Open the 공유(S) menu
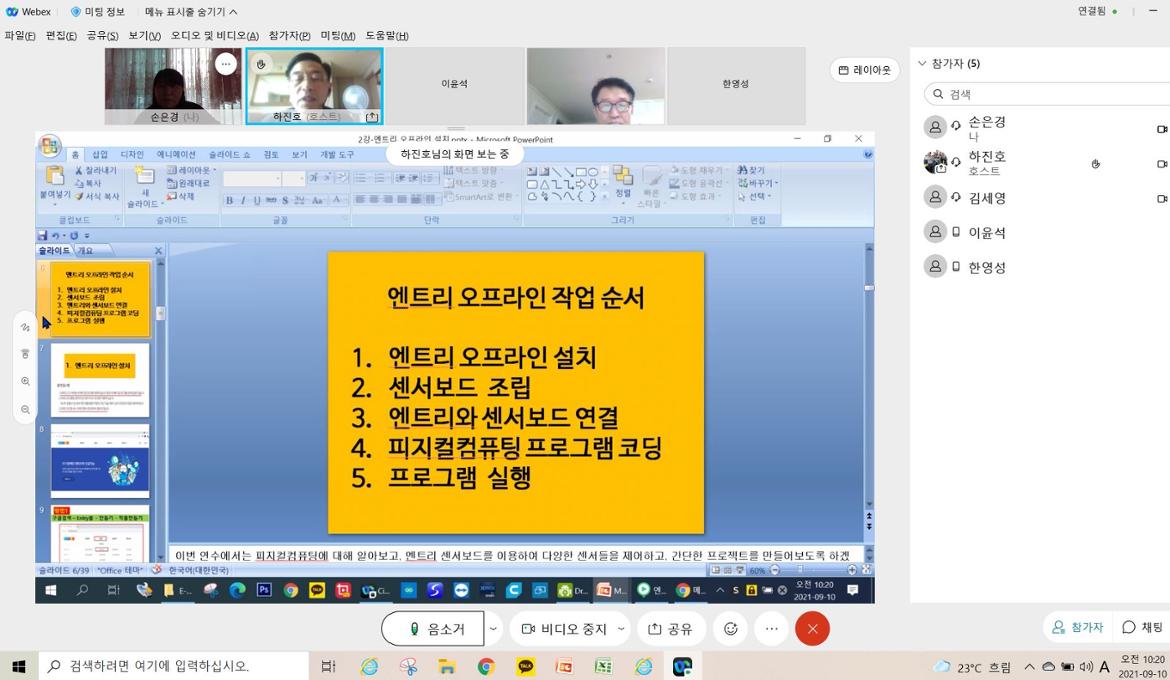The width and height of the screenshot is (1170, 680). point(102,35)
